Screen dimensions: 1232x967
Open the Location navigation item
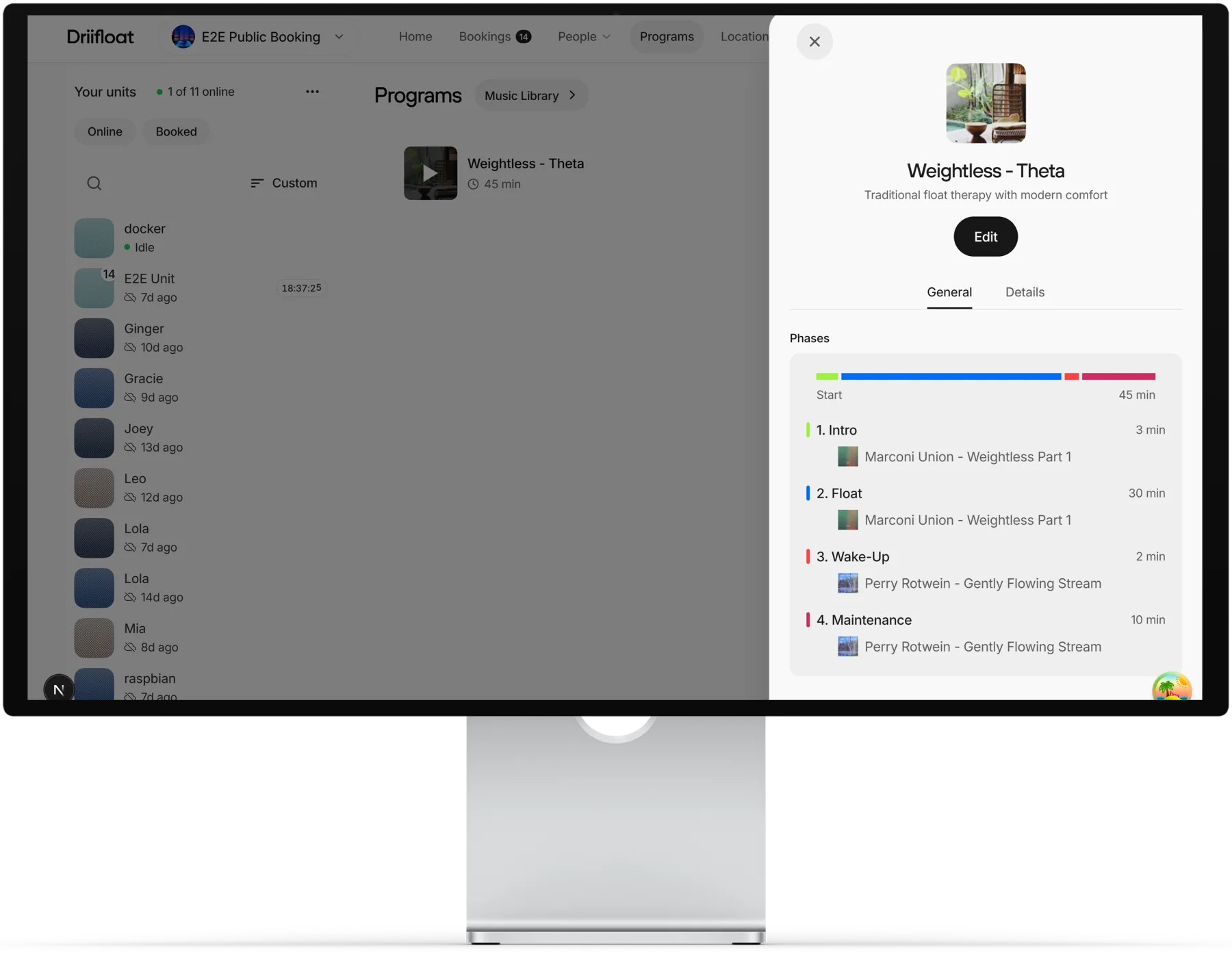point(744,37)
